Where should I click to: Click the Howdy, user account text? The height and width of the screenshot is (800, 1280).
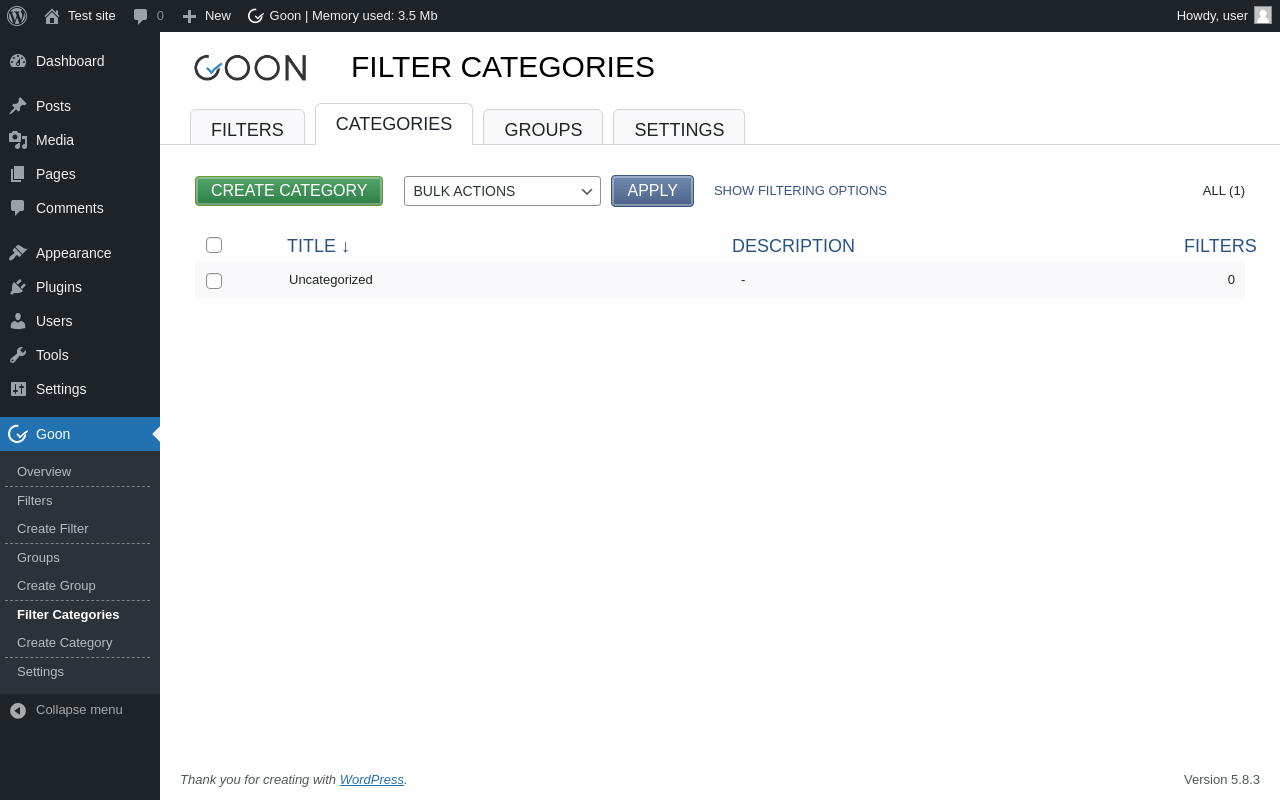(1212, 16)
